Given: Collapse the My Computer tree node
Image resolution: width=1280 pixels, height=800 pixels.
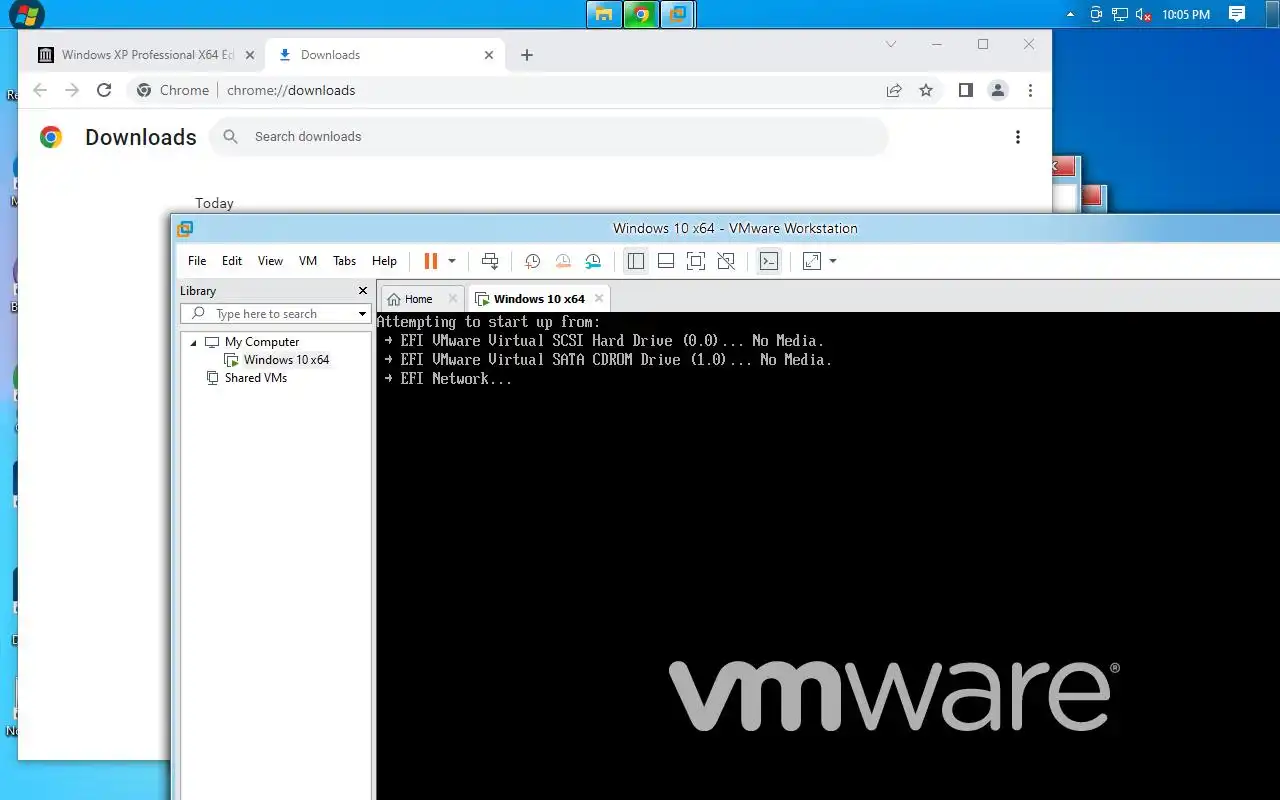Looking at the screenshot, I should point(194,342).
